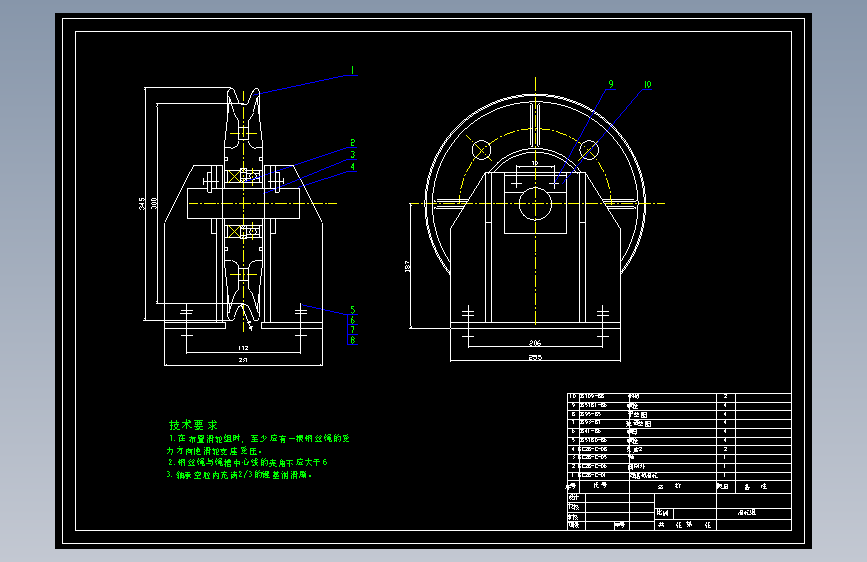The image size is (867, 562).
Task: Select part balloon number 5 label
Action: pos(353,310)
